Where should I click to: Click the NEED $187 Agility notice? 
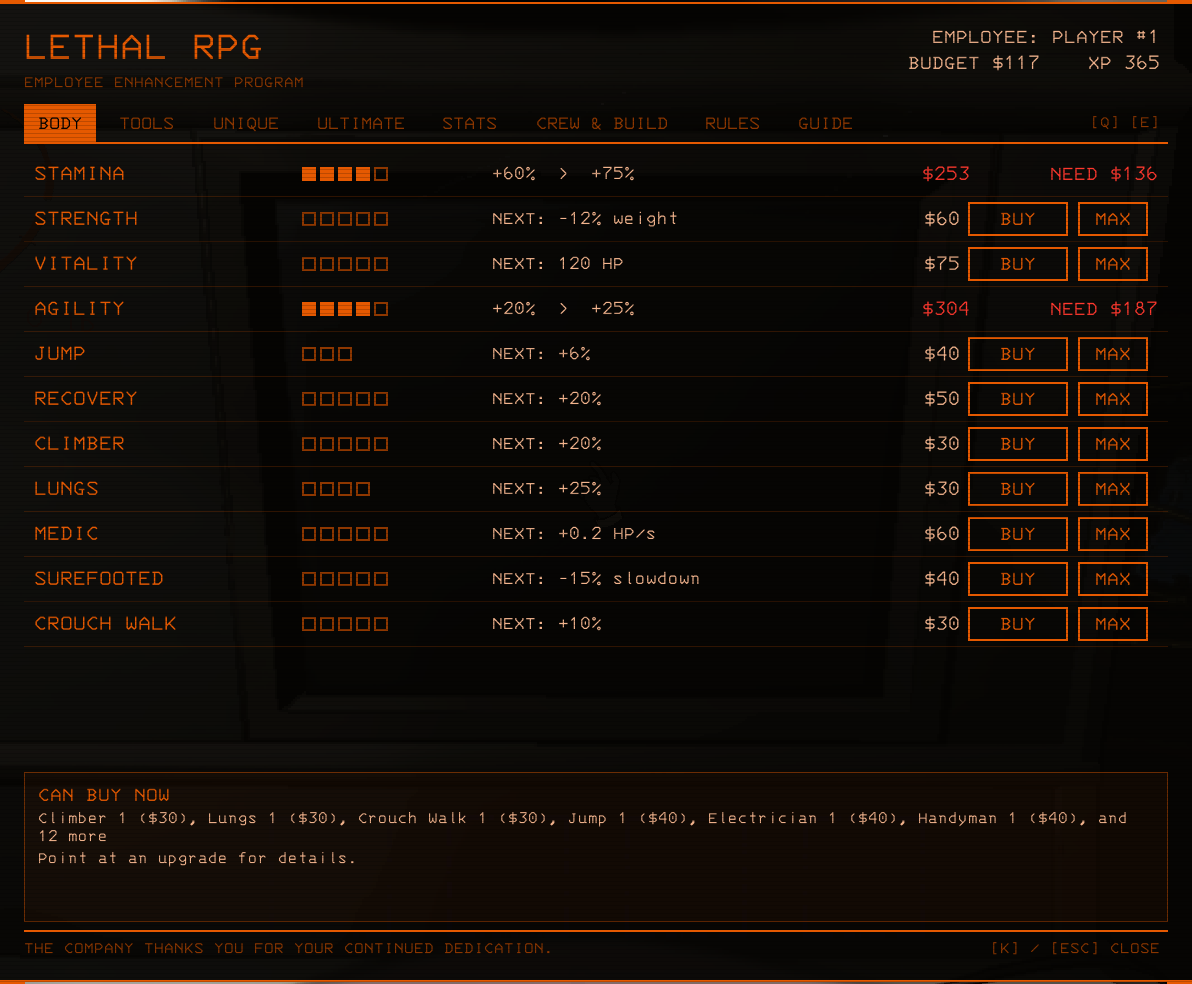(1103, 309)
